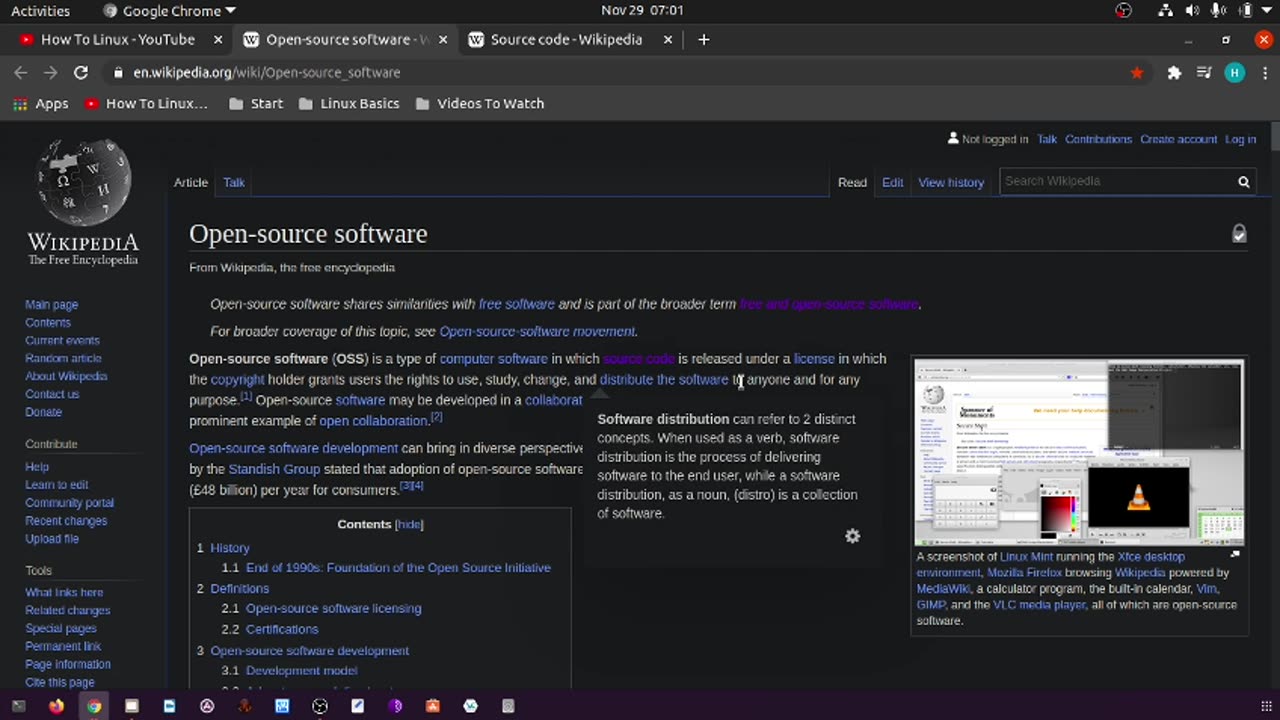Follow the free software link in hatnote
The width and height of the screenshot is (1280, 720).
tap(516, 304)
